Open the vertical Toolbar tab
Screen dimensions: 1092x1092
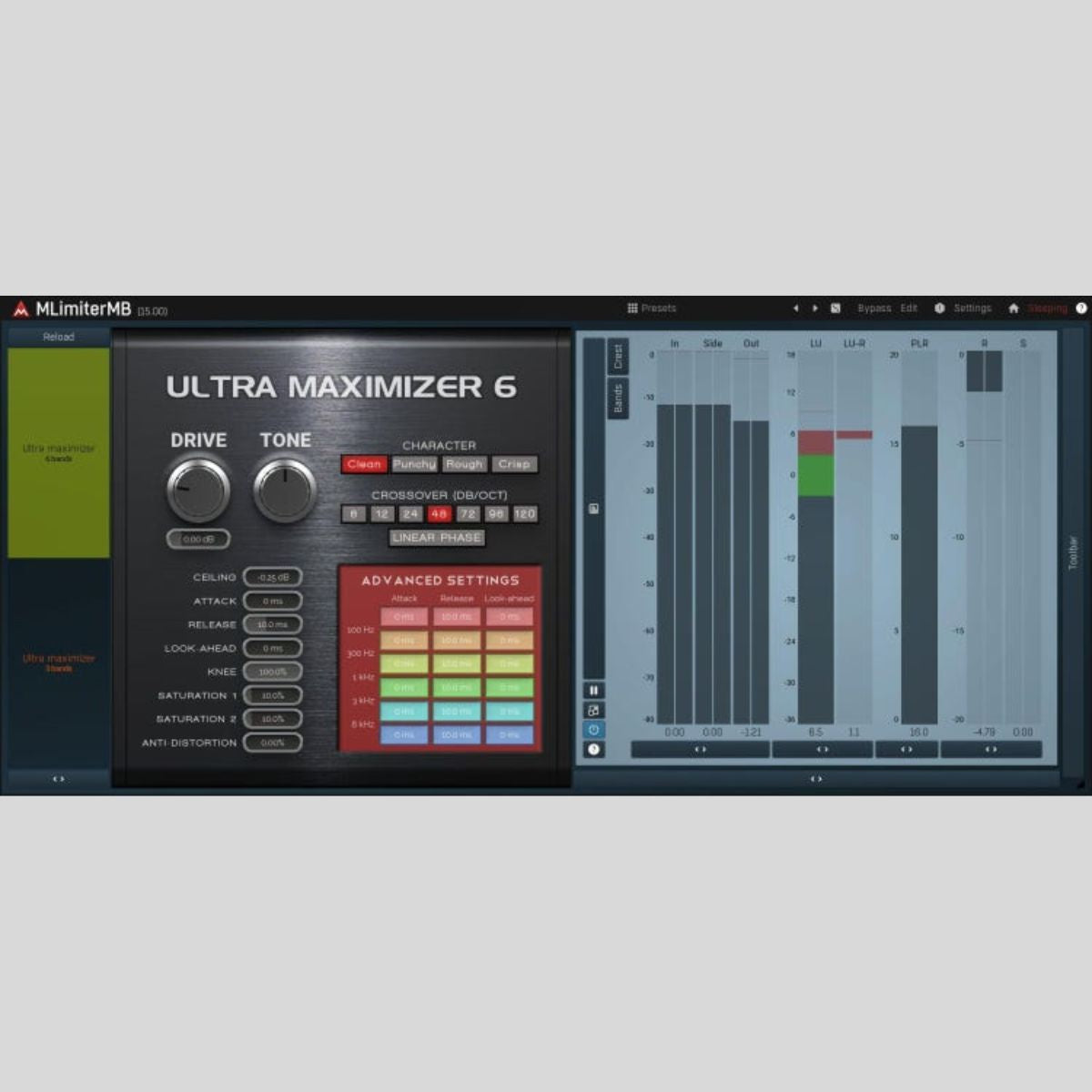coord(1073,552)
